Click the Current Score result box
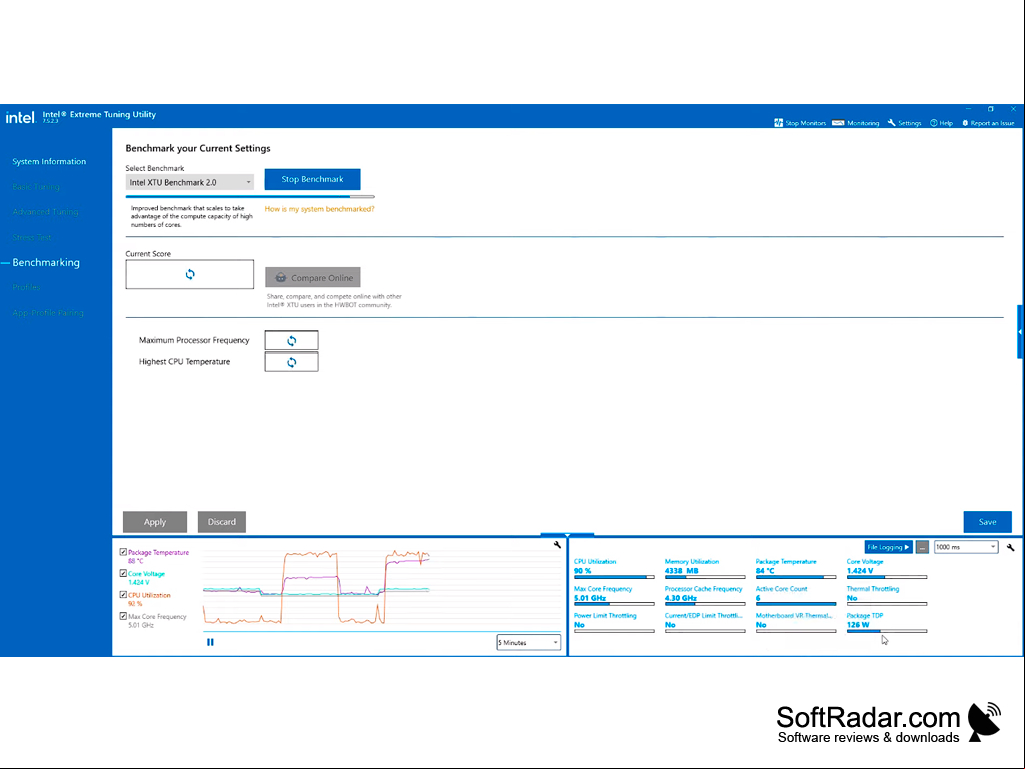The height and width of the screenshot is (769, 1025). (x=190, y=274)
